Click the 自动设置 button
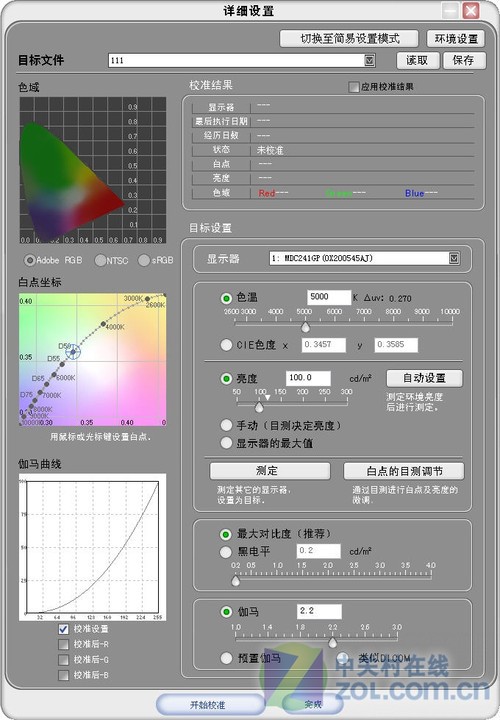The width and height of the screenshot is (500, 720). (424, 378)
